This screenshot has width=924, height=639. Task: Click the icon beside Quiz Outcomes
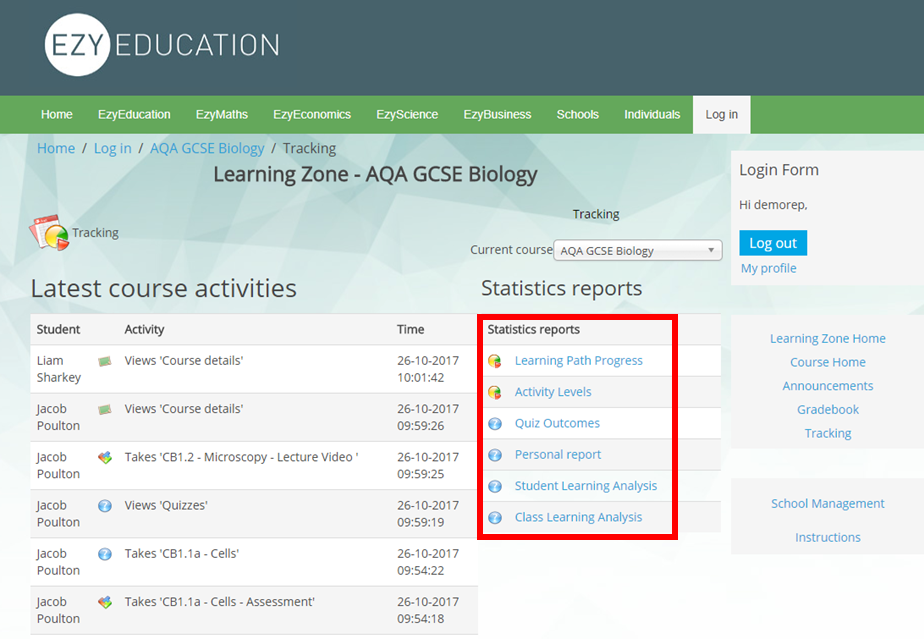point(495,423)
